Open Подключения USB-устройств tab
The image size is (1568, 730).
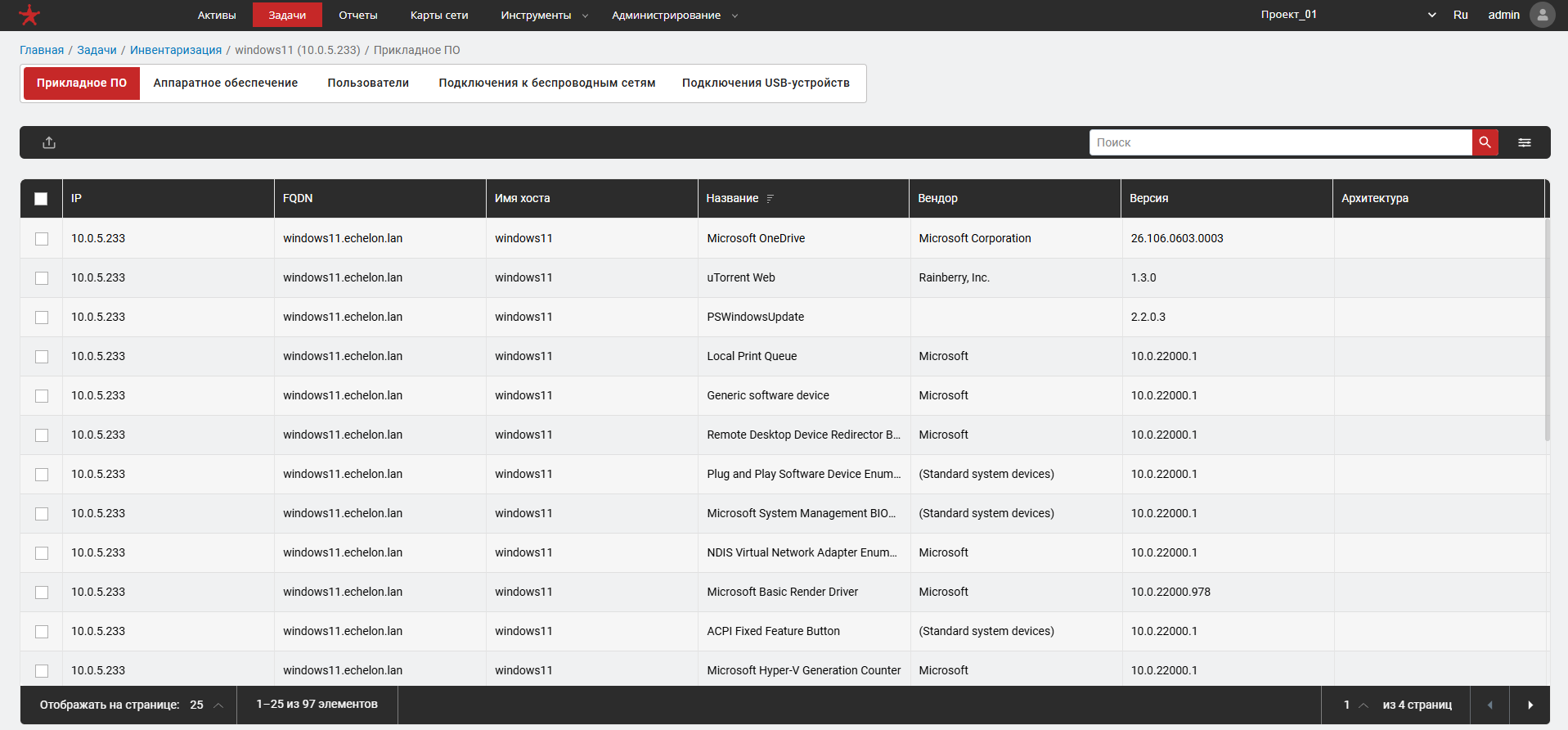(x=766, y=83)
